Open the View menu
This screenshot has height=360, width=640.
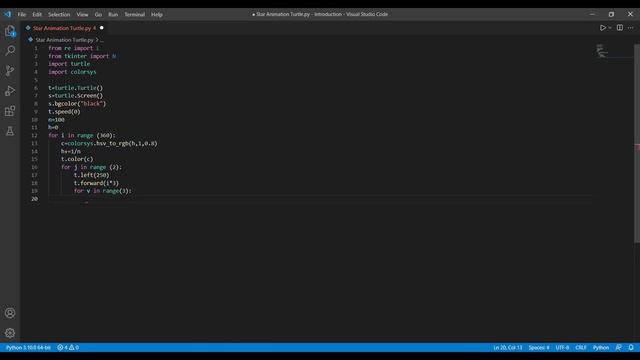tap(82, 14)
